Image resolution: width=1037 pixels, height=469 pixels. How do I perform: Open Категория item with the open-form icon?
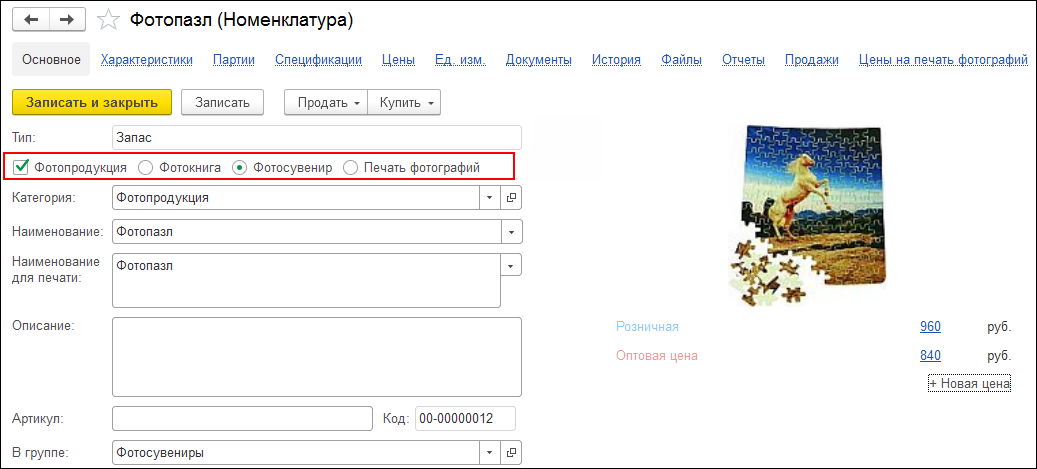(511, 197)
